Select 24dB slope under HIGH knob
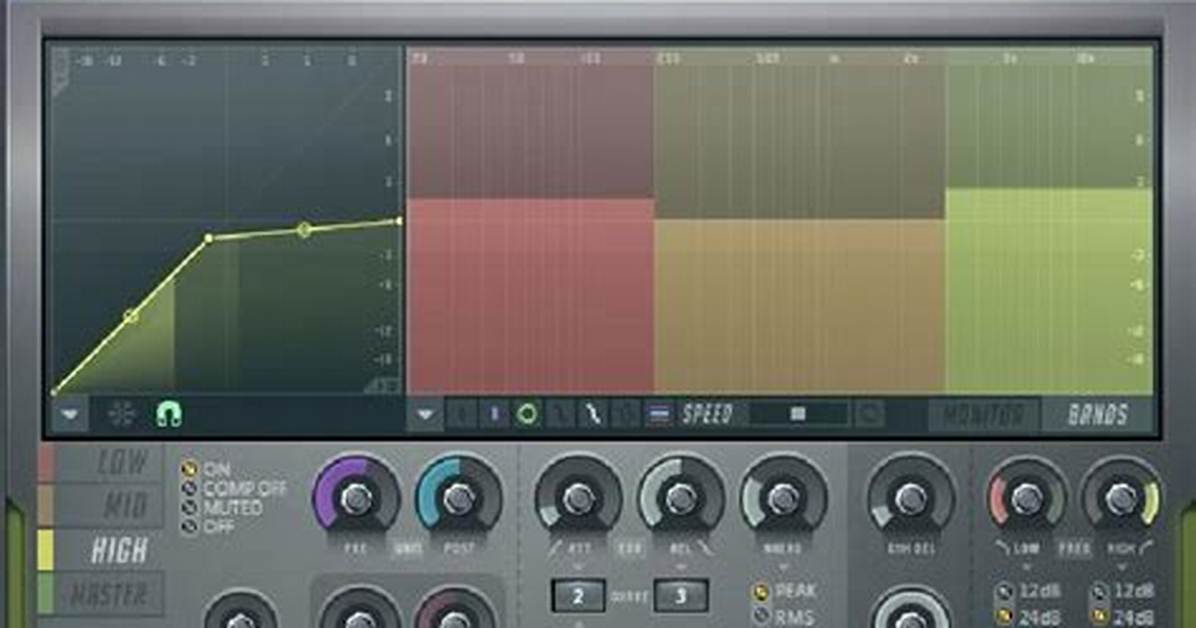1196x628 pixels. tap(1122, 616)
